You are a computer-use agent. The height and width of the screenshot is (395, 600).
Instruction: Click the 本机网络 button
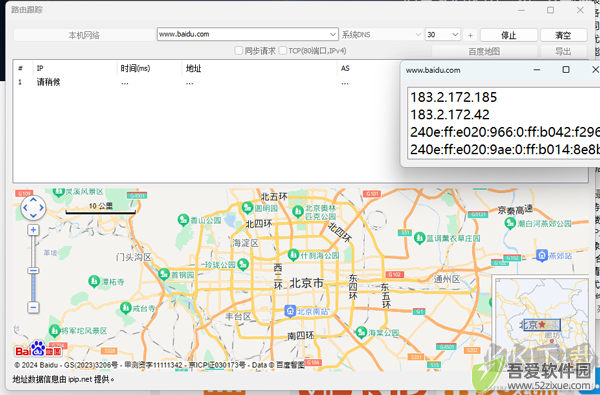click(84, 35)
